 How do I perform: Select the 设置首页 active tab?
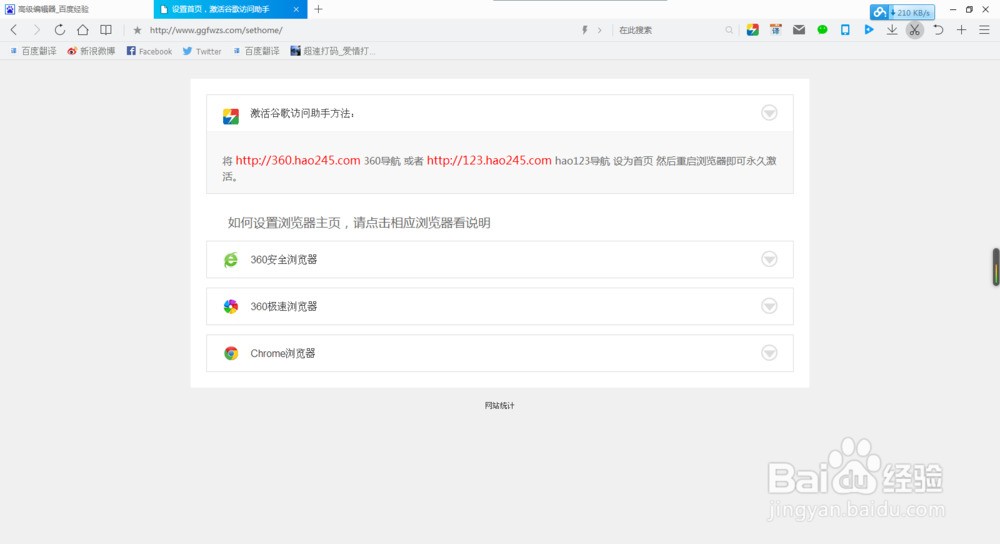[x=230, y=9]
